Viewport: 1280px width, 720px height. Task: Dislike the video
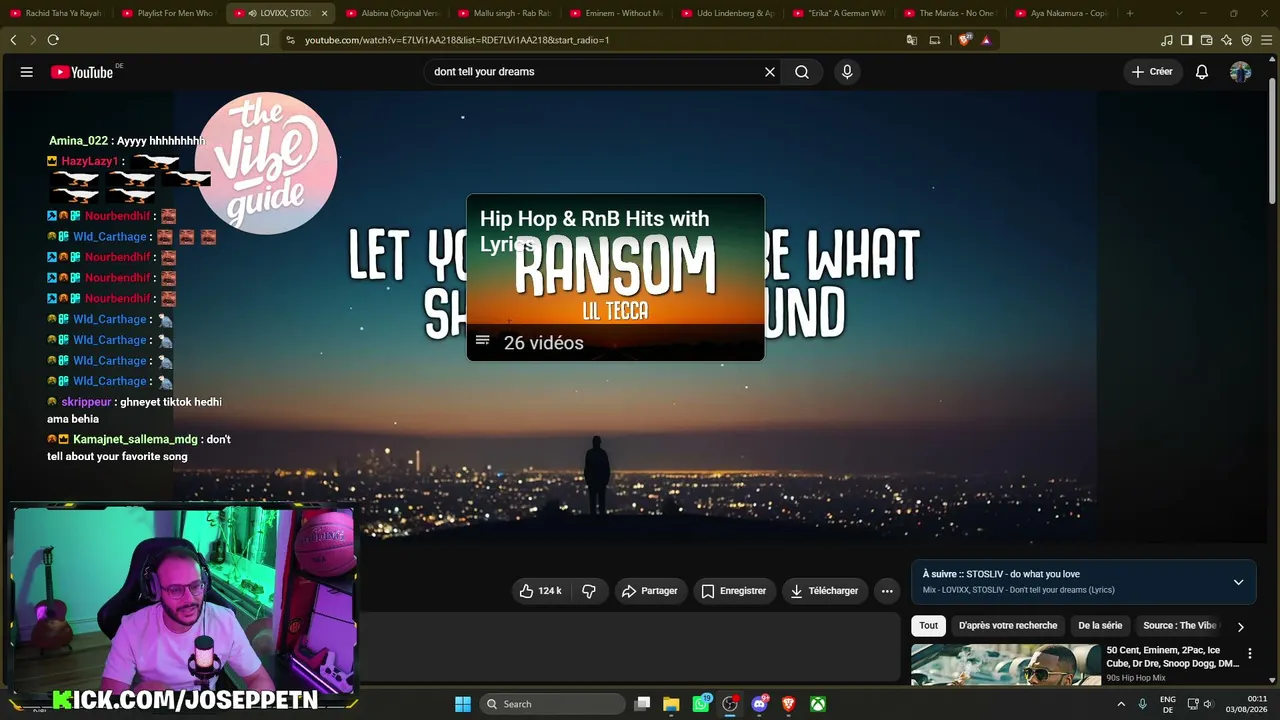tap(589, 591)
